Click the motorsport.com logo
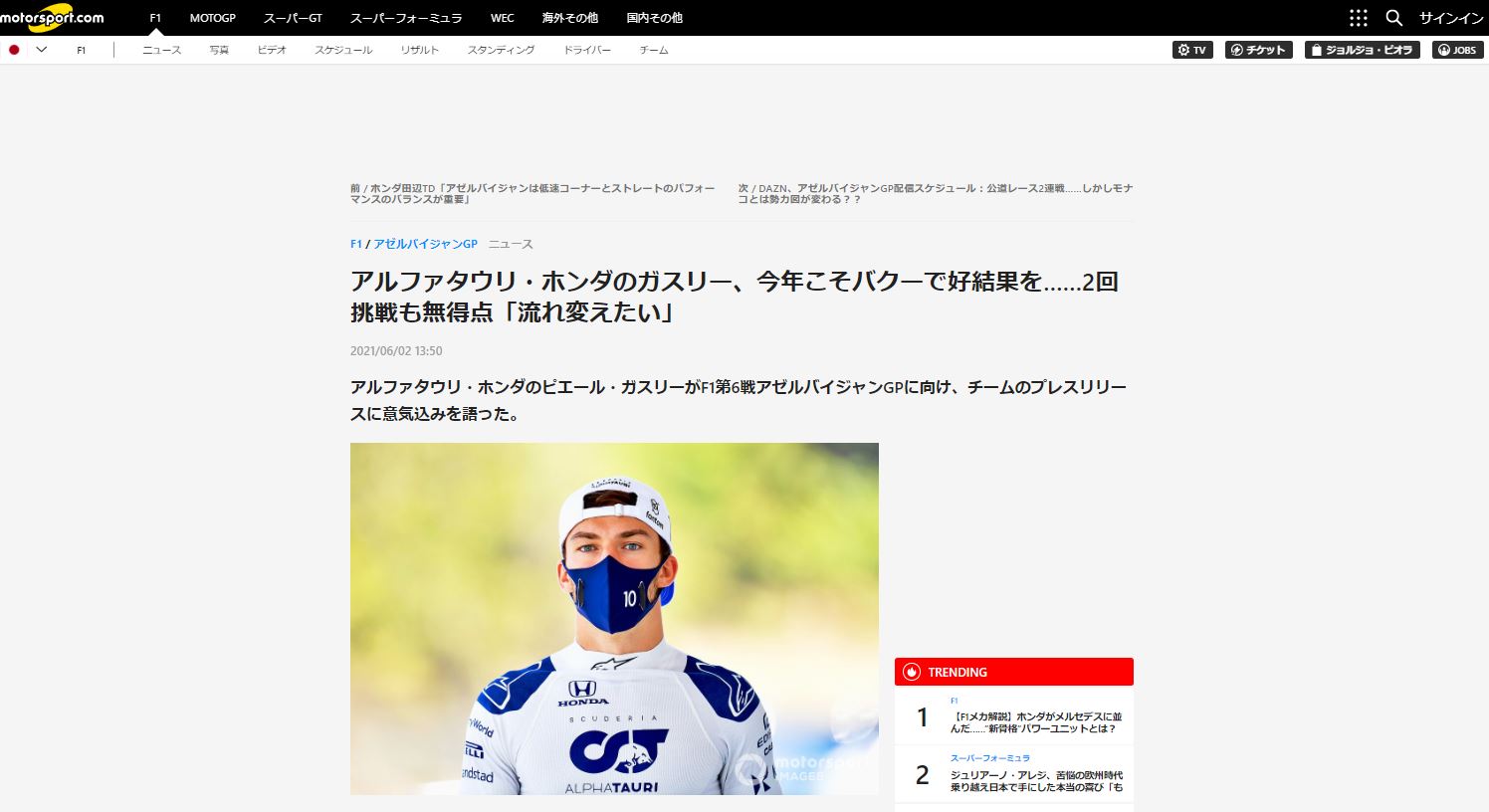The height and width of the screenshot is (812, 1489). coord(52,18)
